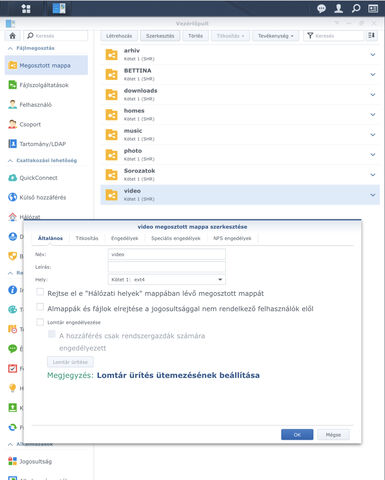Image resolution: width=385 pixels, height=480 pixels.
Task: Select the Sorozatok shared folder icon
Action: (x=111, y=175)
